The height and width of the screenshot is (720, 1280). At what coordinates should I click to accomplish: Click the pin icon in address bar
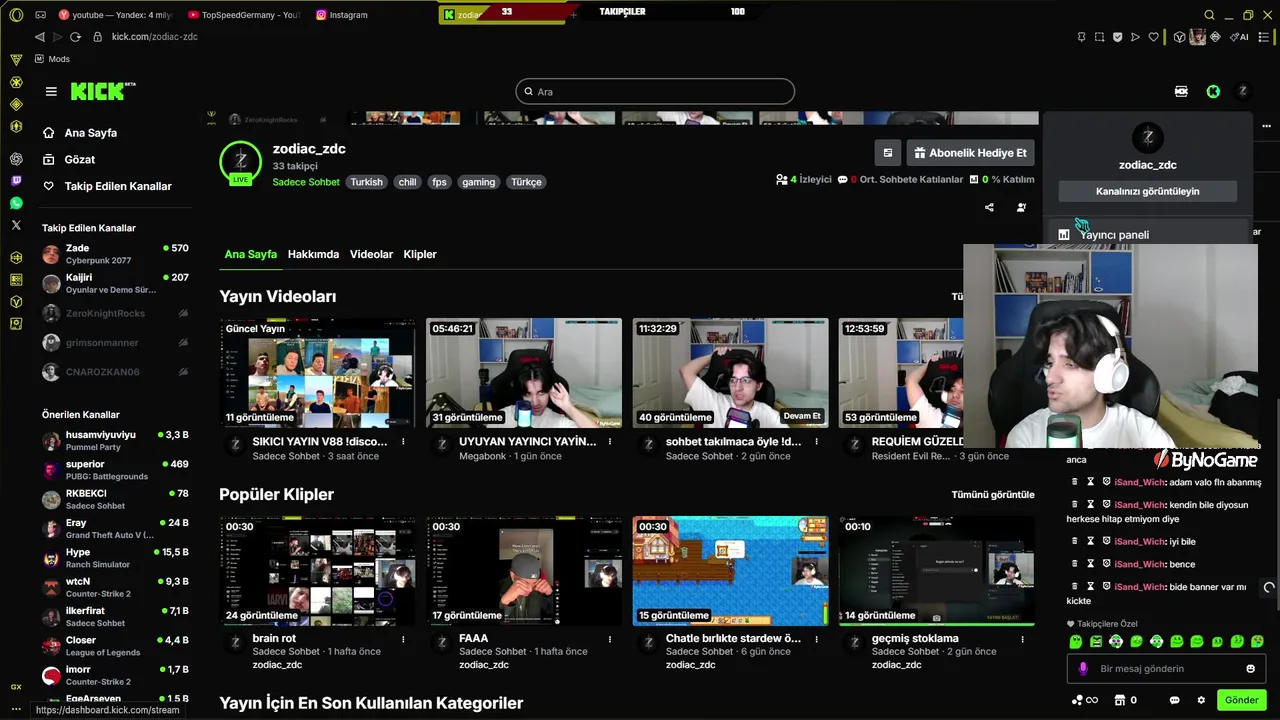coord(1081,37)
